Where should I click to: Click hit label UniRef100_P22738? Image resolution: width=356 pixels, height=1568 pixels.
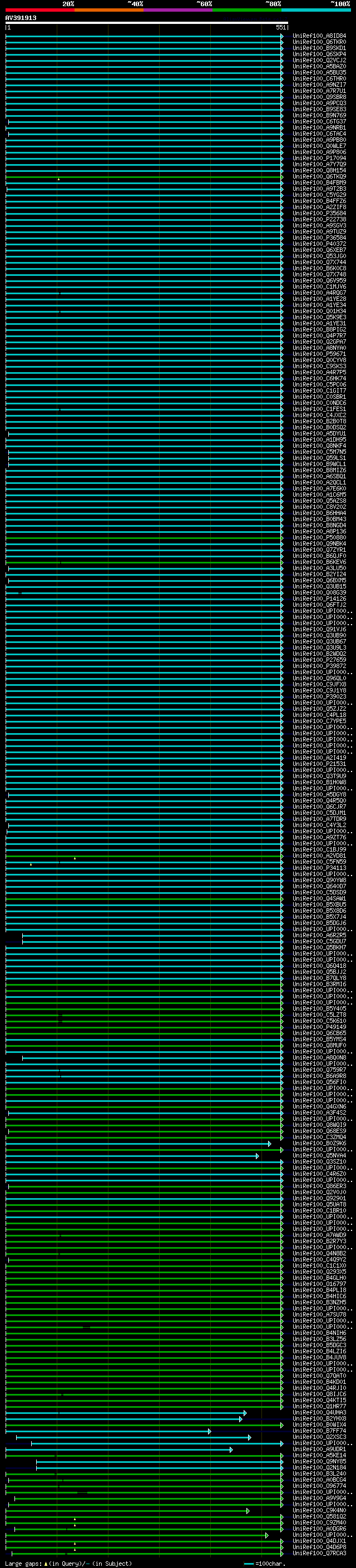coord(319,219)
